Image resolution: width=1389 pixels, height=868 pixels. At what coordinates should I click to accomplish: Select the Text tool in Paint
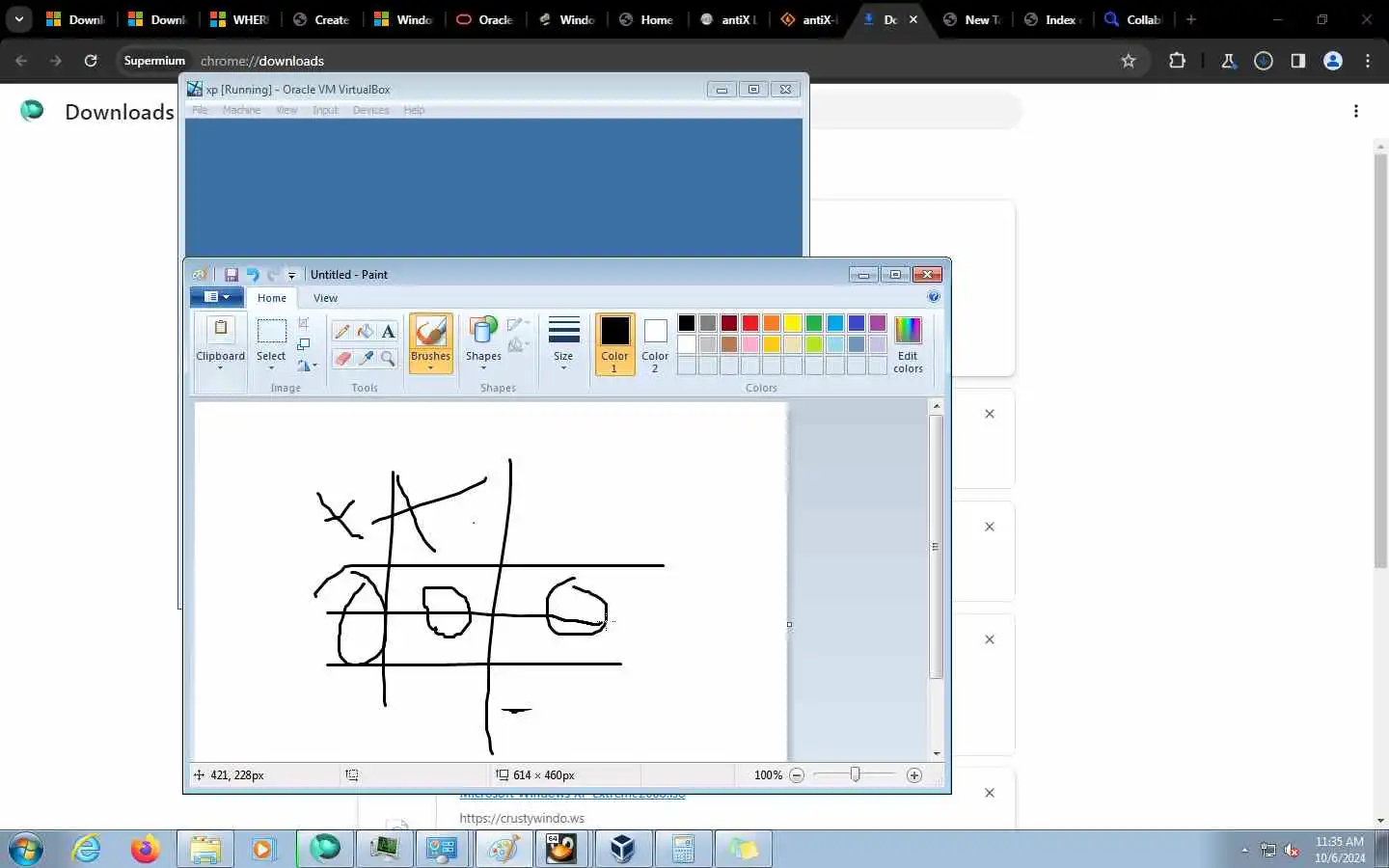click(x=388, y=332)
